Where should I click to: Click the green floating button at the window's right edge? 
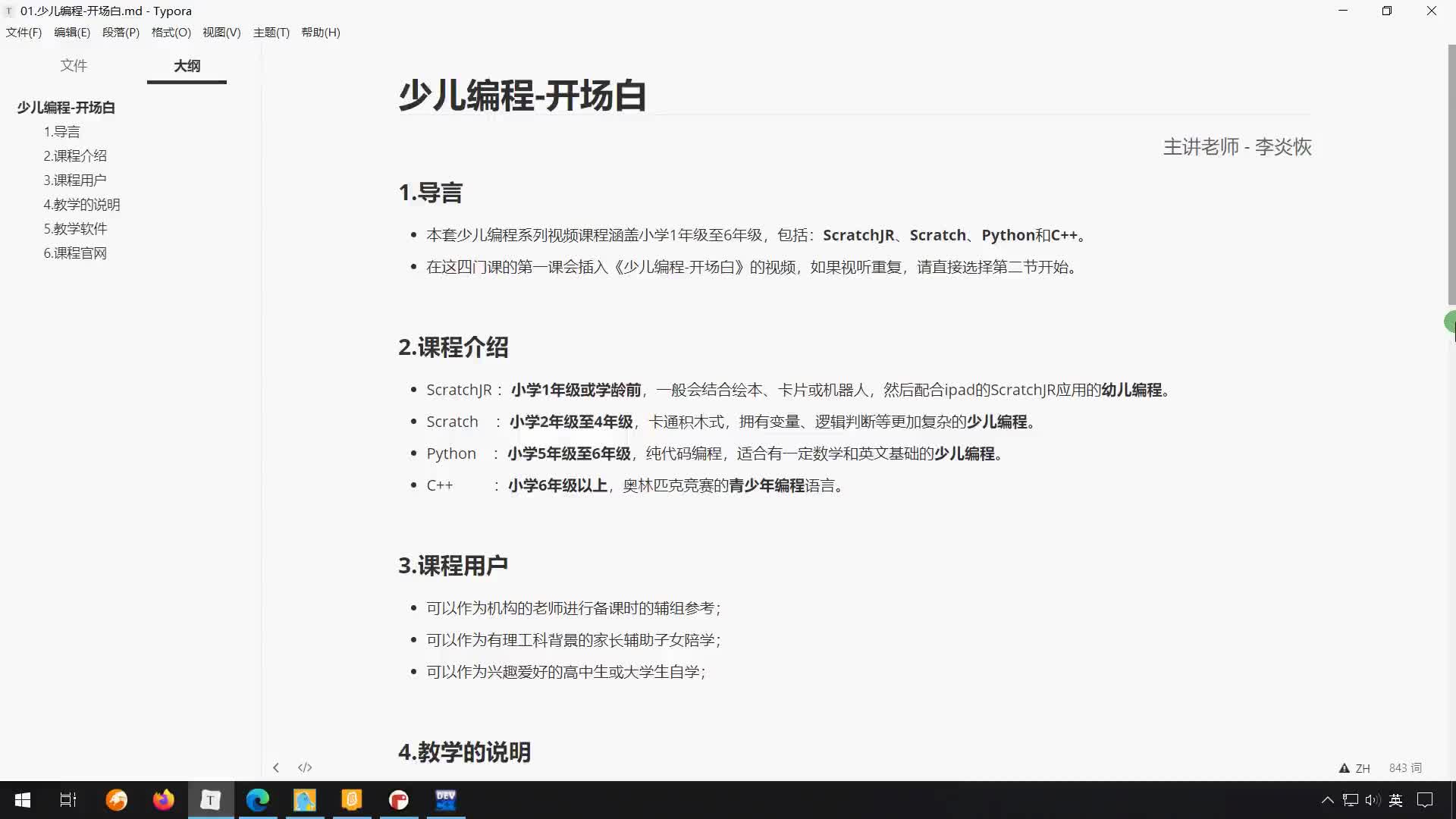pos(1450,322)
